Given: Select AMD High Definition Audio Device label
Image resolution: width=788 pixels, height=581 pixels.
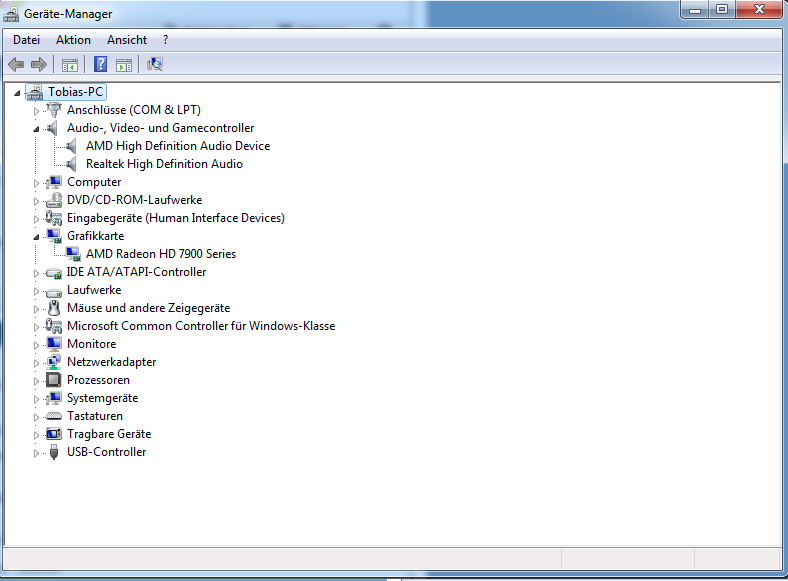Looking at the screenshot, I should 178,146.
